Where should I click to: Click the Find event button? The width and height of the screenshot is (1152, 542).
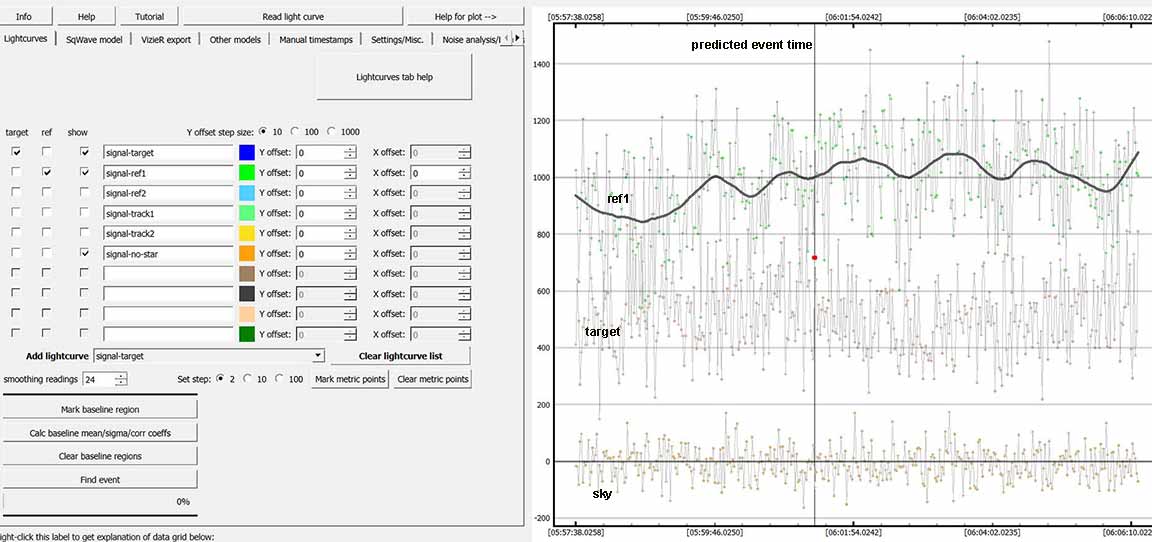[x=100, y=480]
